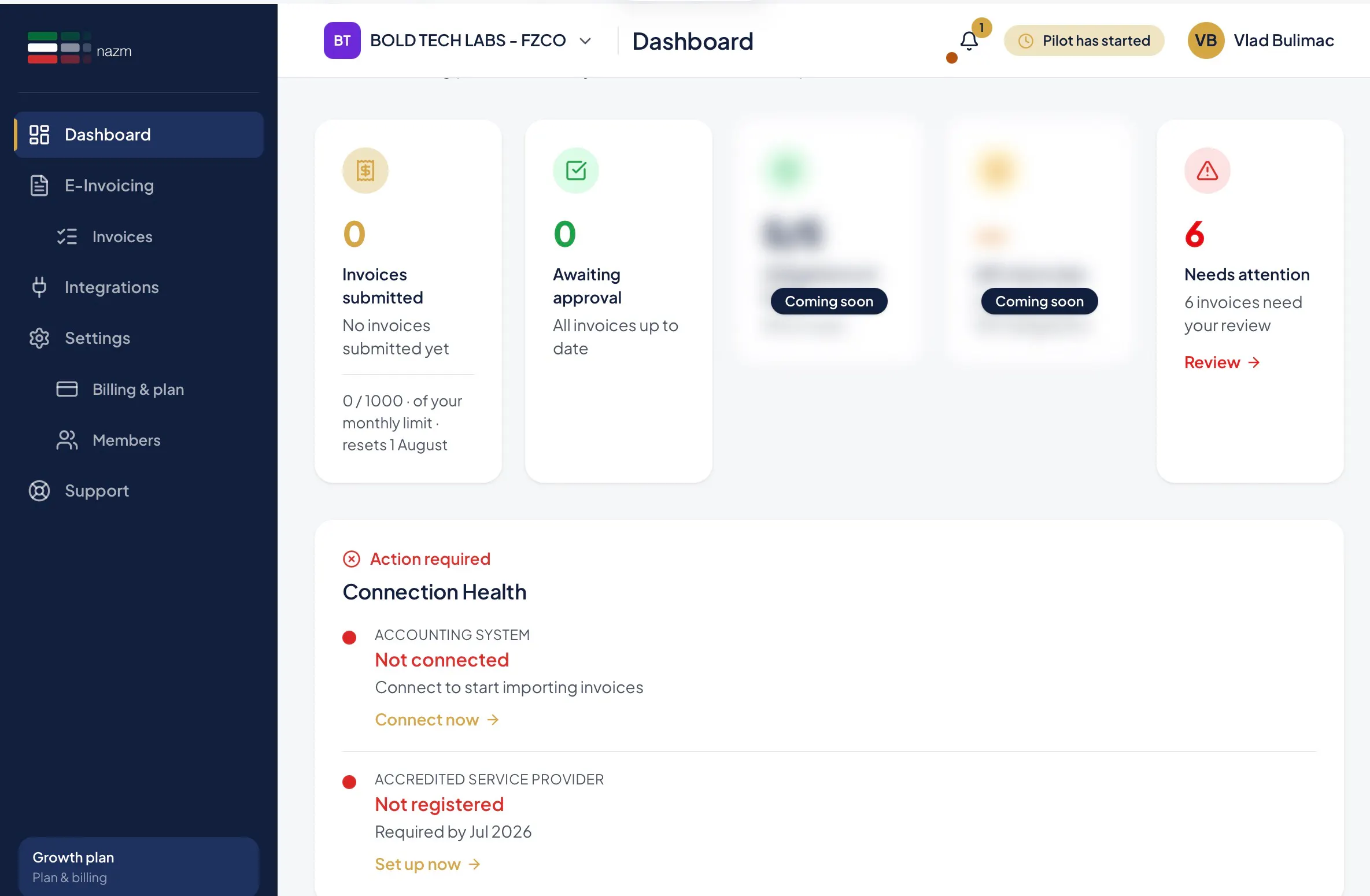Screen dimensions: 1370x896
Task: Open the Invoices submitted card title
Action: coord(383,286)
